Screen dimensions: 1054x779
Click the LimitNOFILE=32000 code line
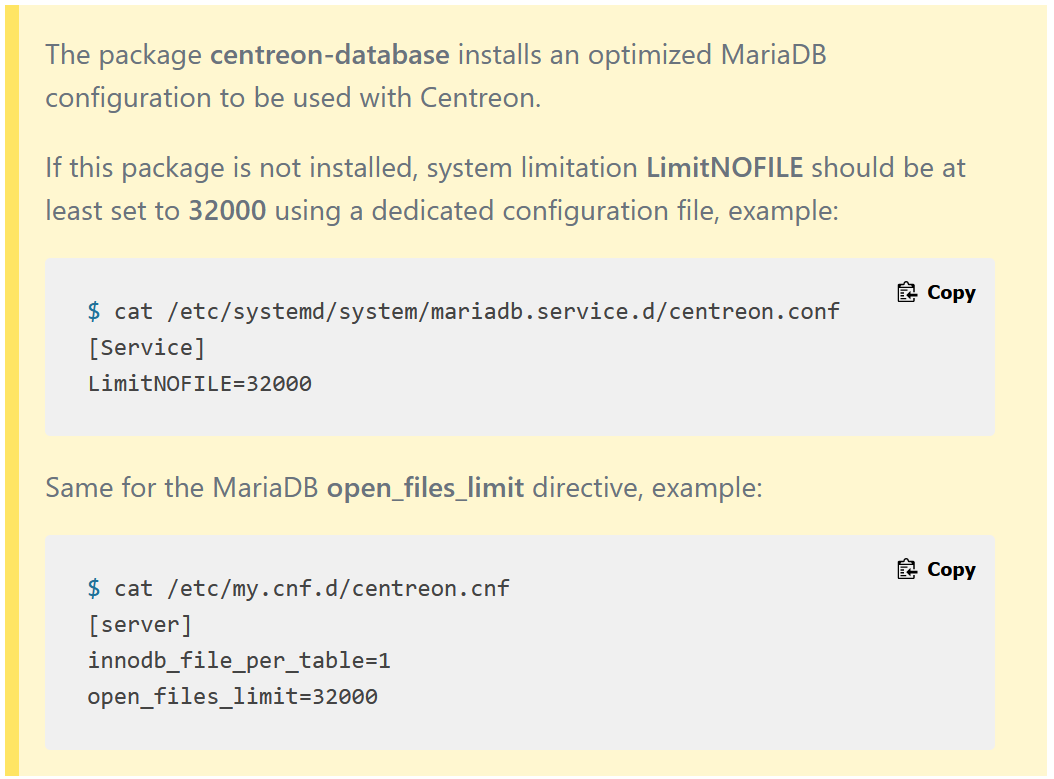200,383
